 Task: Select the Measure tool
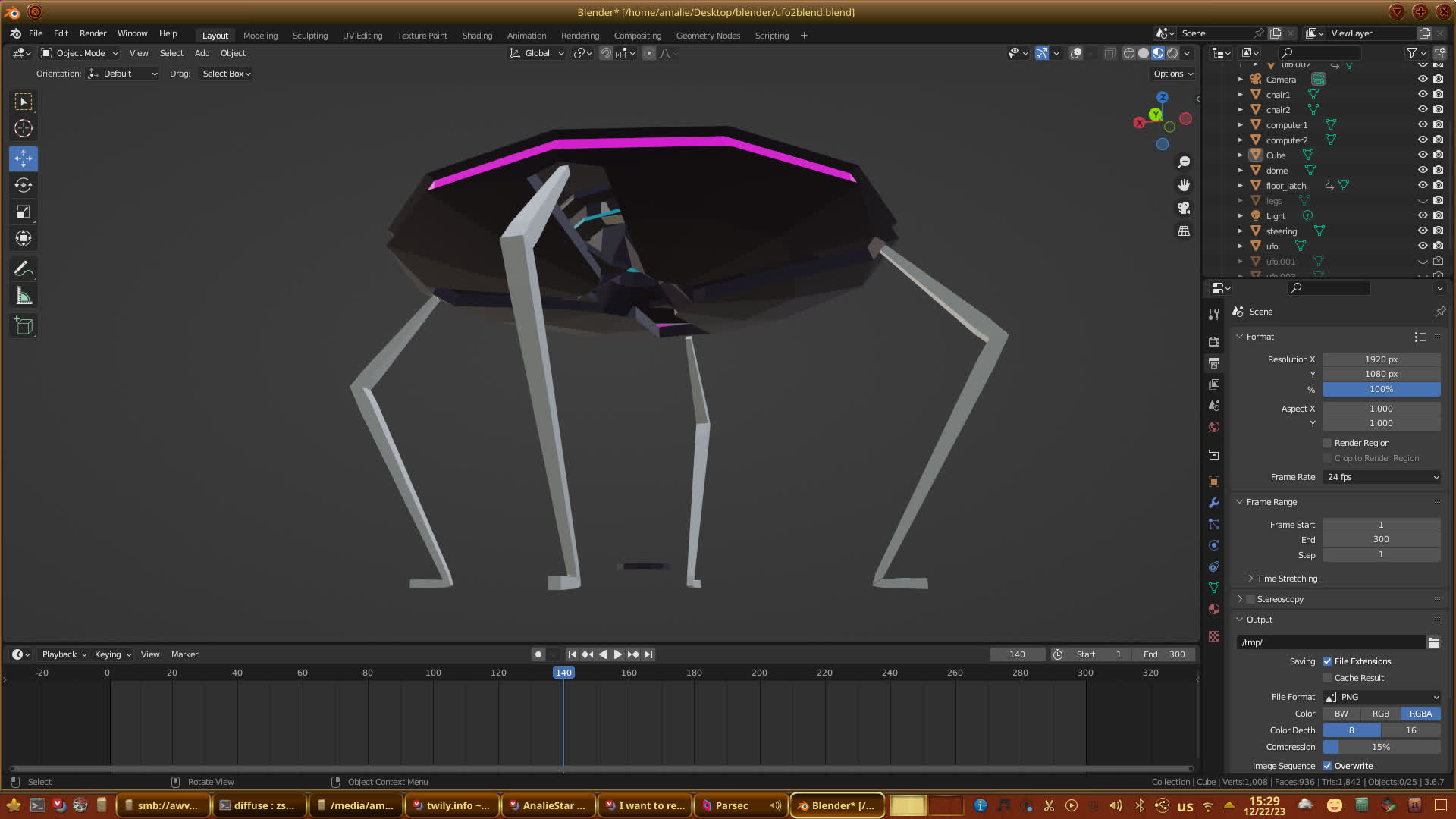(24, 297)
